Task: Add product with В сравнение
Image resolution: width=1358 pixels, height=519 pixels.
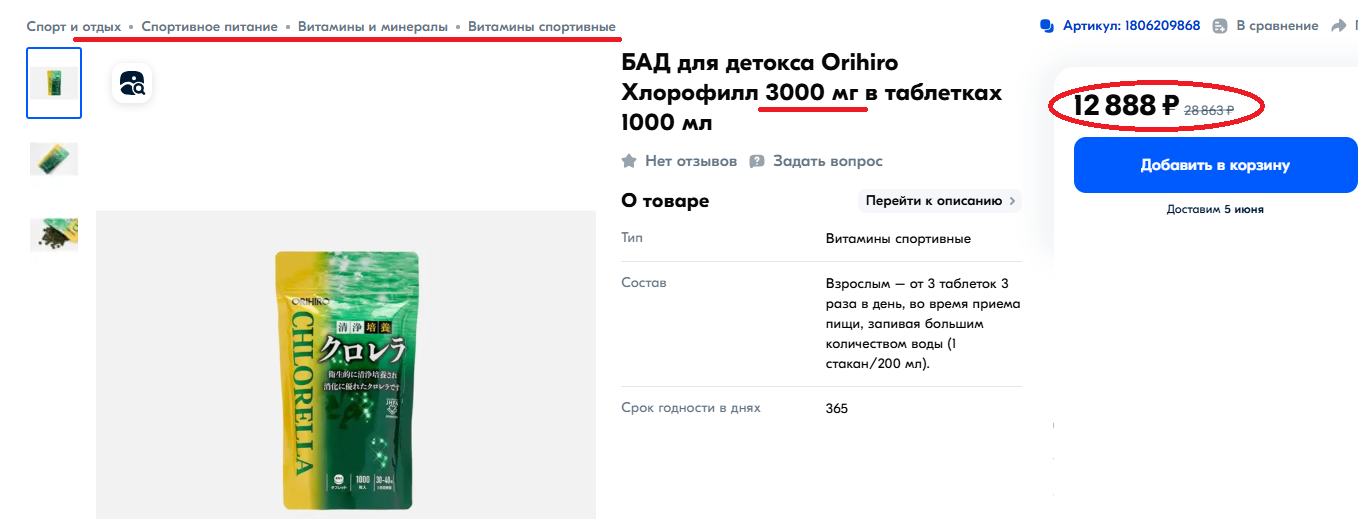Action: 1277,26
